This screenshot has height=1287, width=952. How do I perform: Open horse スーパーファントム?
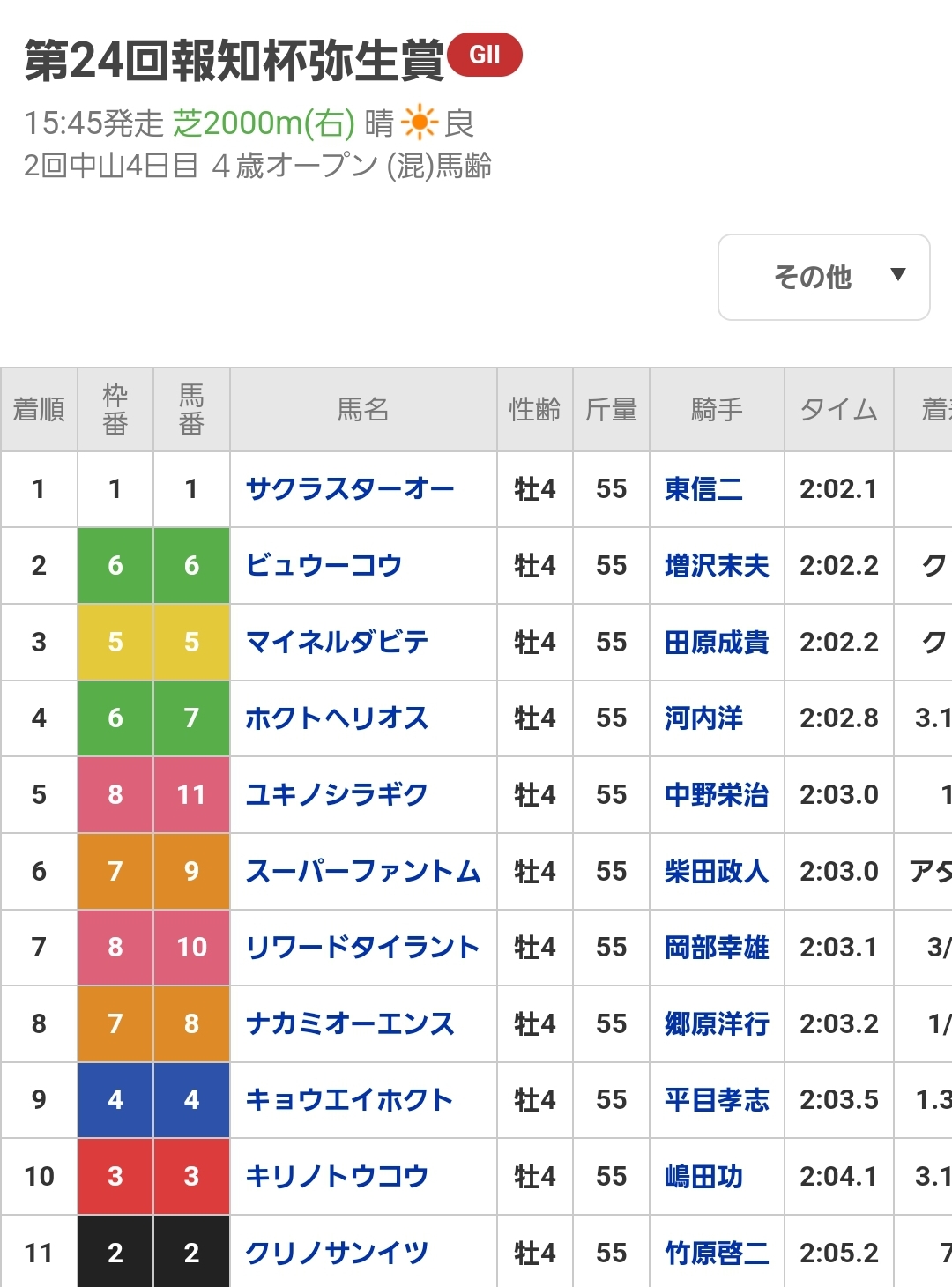point(363,871)
